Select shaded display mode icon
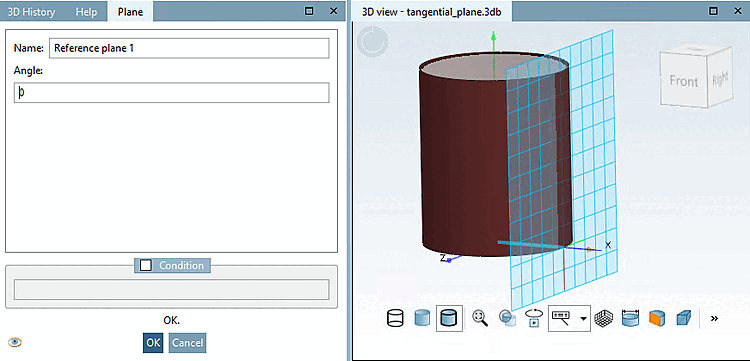 point(422,318)
